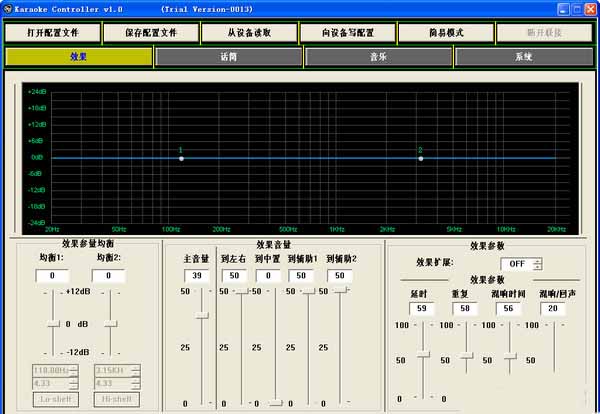
Task: Click the 到中置 value field
Action: [268, 275]
